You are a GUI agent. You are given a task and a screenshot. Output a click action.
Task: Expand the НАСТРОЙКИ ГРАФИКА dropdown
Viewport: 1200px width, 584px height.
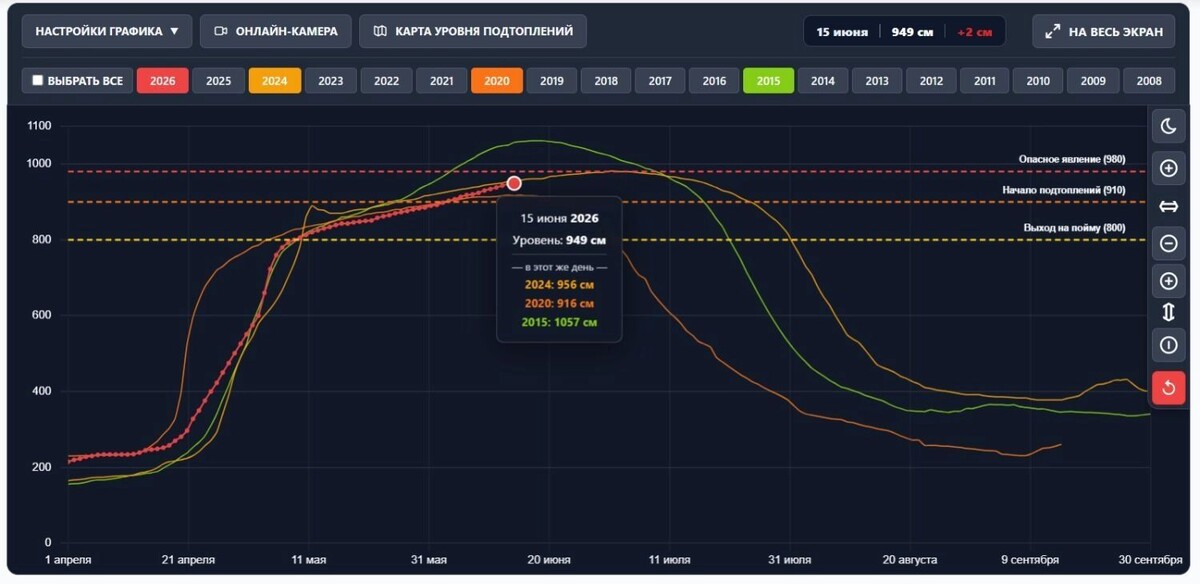pyautogui.click(x=107, y=31)
